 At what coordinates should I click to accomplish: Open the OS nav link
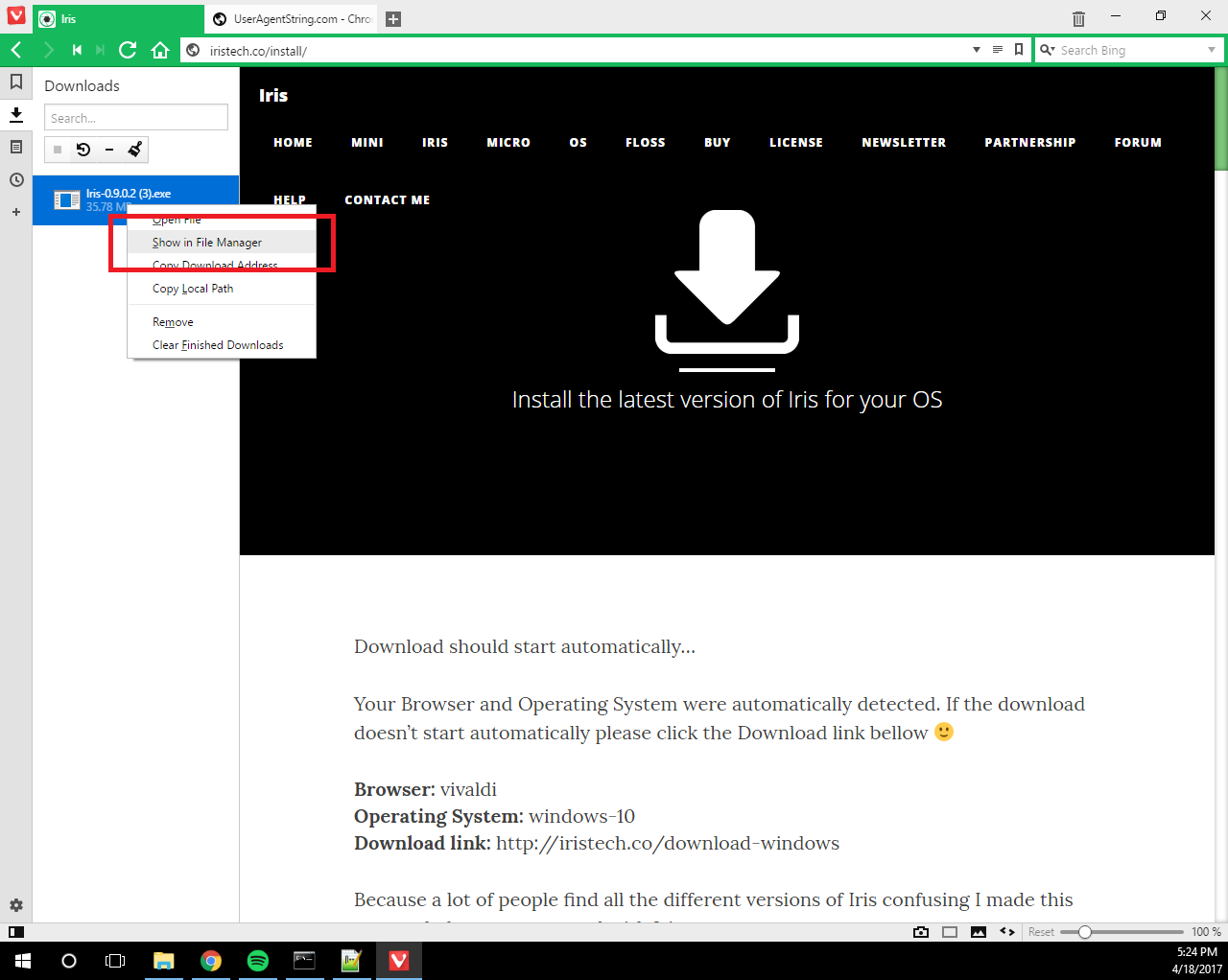(578, 143)
